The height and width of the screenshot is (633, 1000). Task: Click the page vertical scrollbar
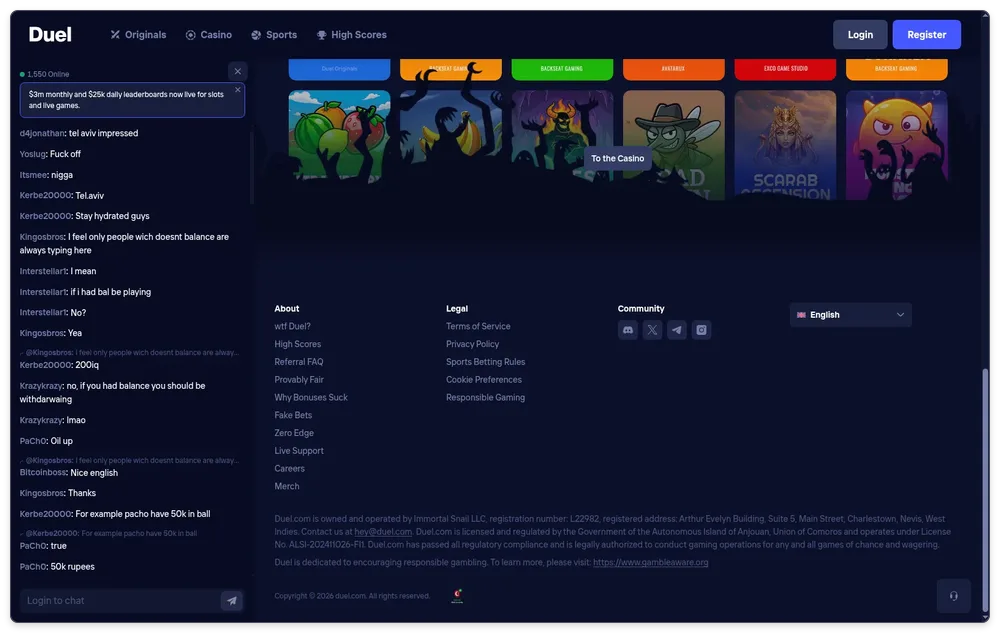coord(986,491)
